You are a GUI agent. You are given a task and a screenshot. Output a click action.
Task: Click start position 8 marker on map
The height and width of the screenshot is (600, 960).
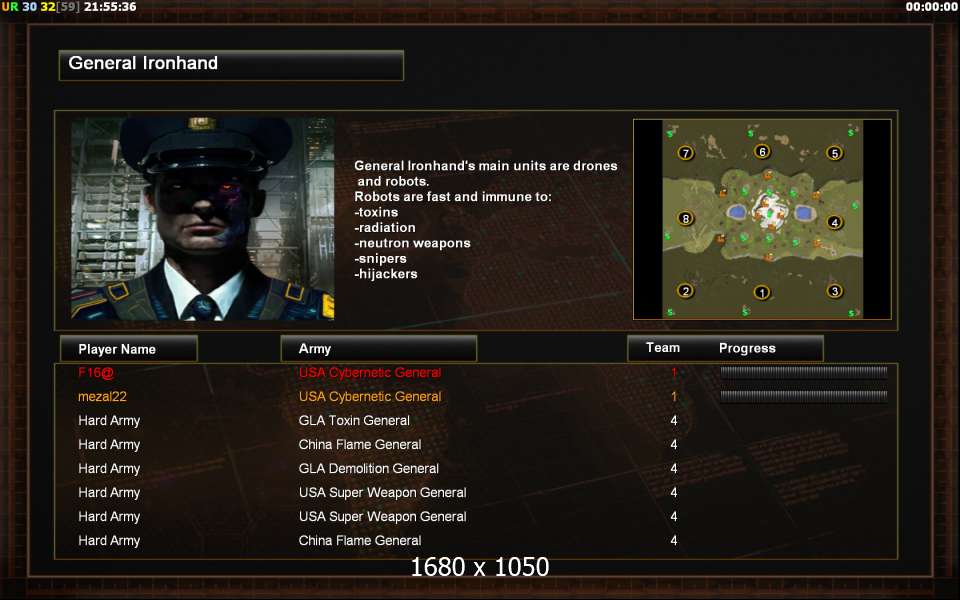686,219
